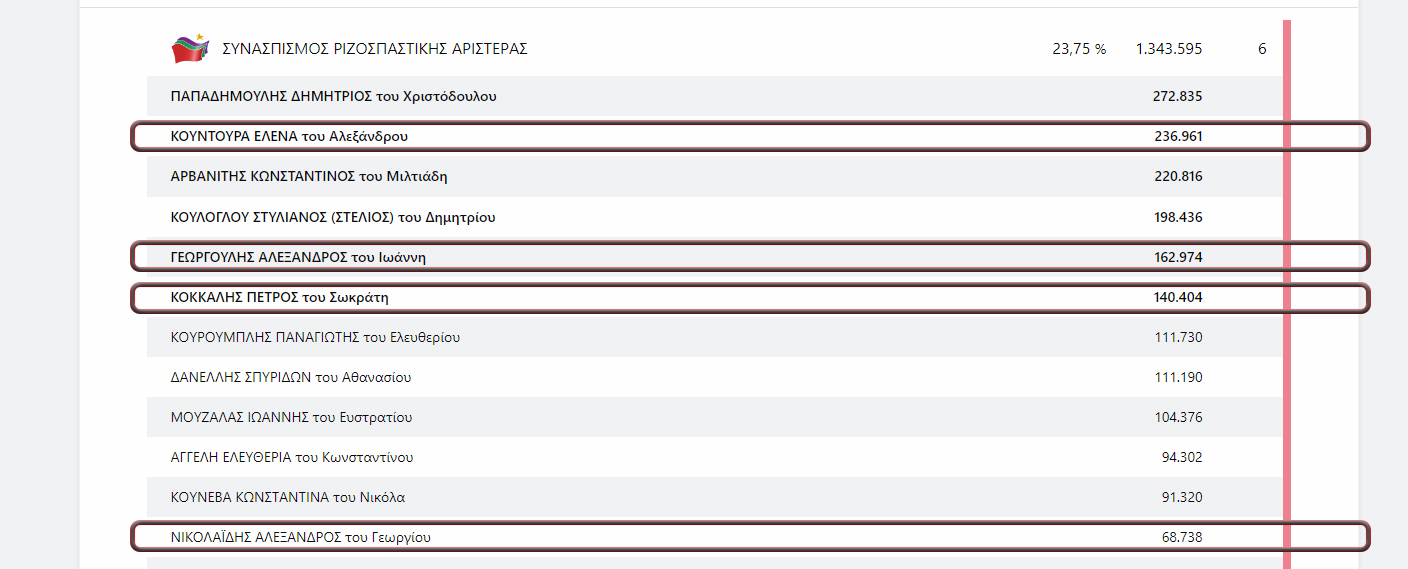The height and width of the screenshot is (569, 1408).
Task: Click the pink vertical party color bar
Action: point(1287,294)
